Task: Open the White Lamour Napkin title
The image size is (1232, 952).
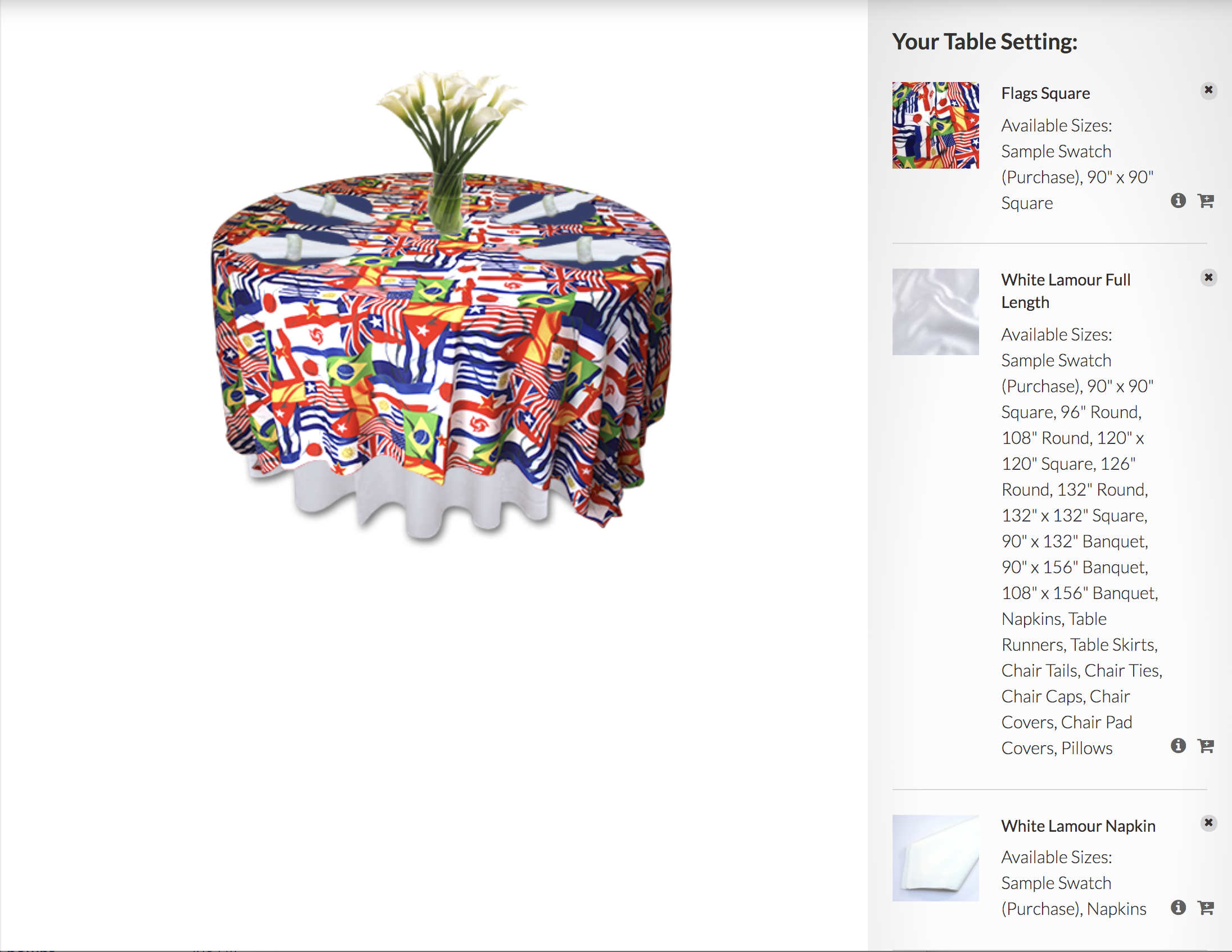Action: coord(1078,826)
